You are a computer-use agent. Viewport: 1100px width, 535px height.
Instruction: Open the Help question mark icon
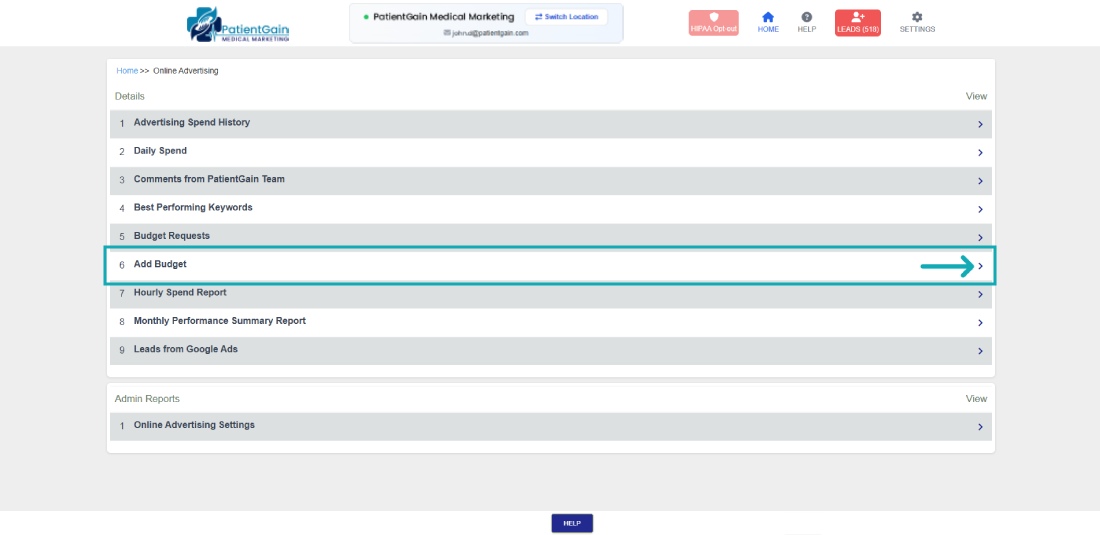tap(807, 17)
